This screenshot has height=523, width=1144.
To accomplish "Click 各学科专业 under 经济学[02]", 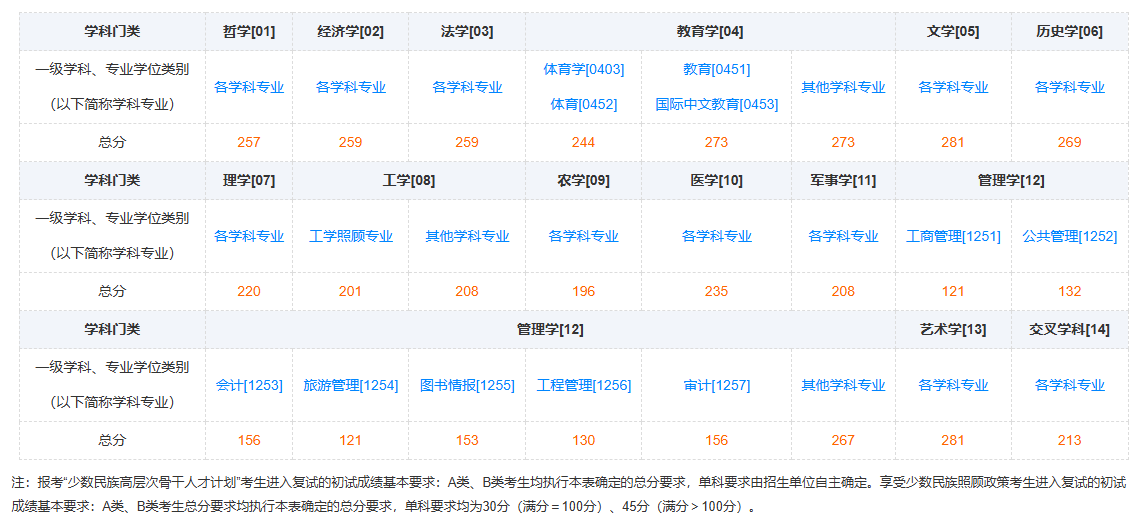I will pos(351,87).
